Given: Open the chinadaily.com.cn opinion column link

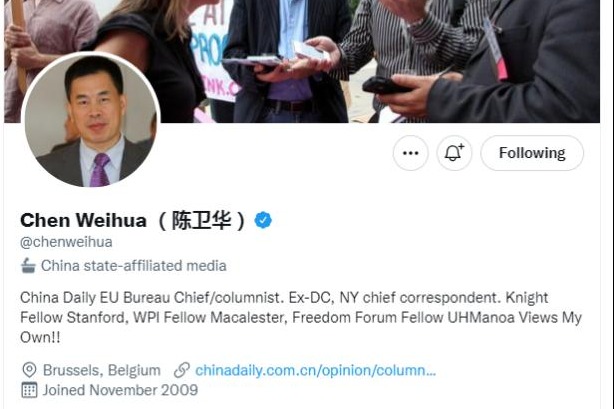Looking at the screenshot, I should tap(316, 370).
